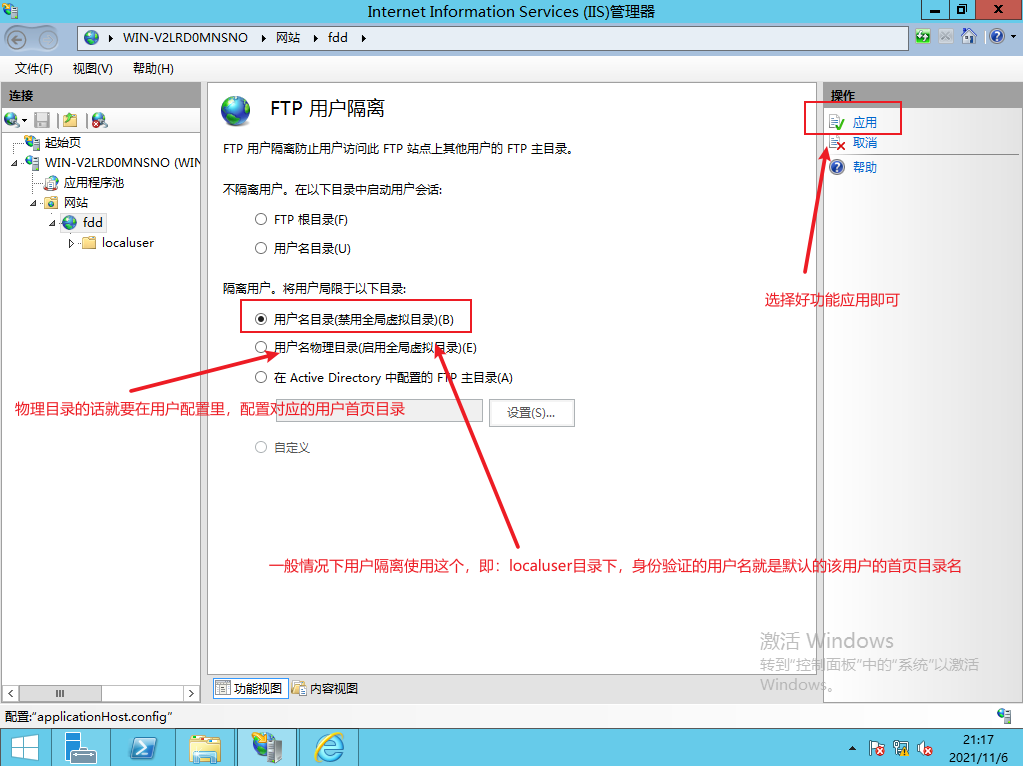The image size is (1023, 766).
Task: Open Internet Explorer from taskbar
Action: [329, 748]
